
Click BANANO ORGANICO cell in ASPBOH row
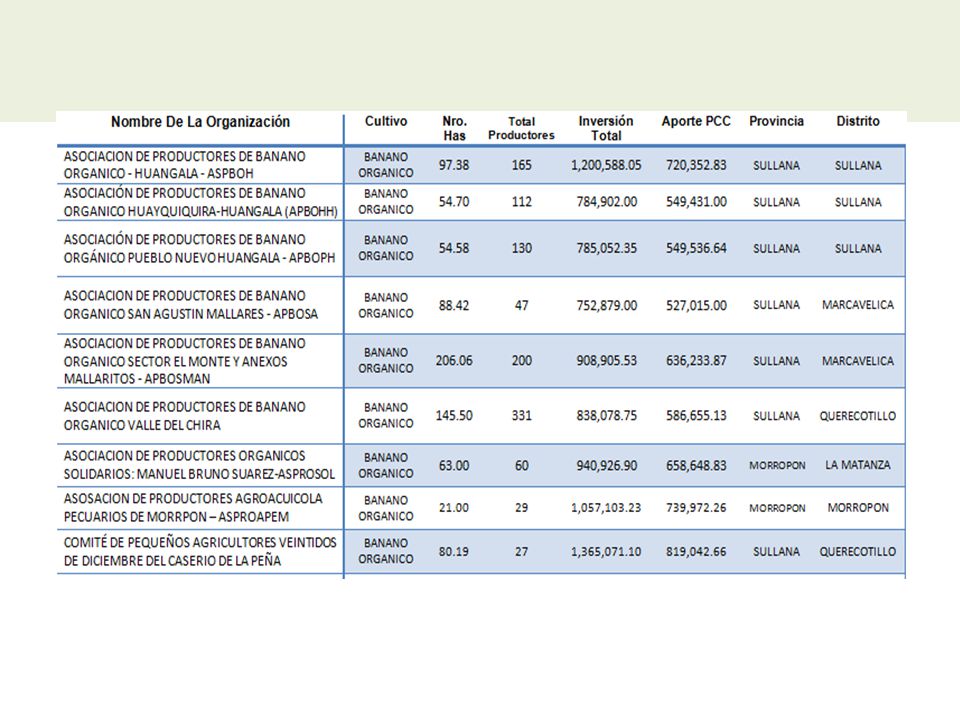tap(386, 165)
